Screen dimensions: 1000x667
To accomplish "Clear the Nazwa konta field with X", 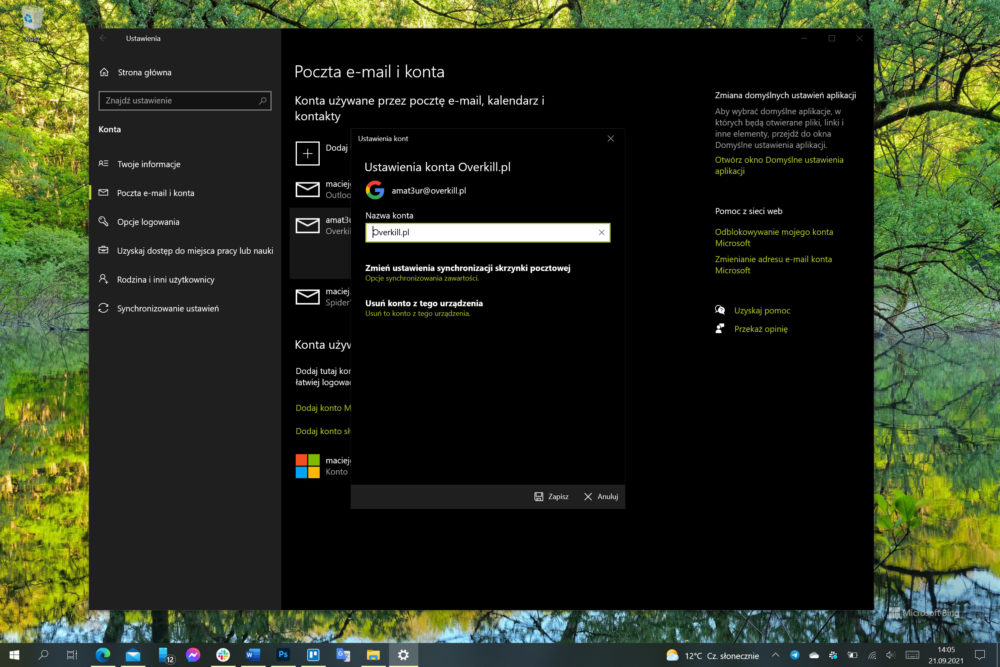I will pyautogui.click(x=601, y=233).
